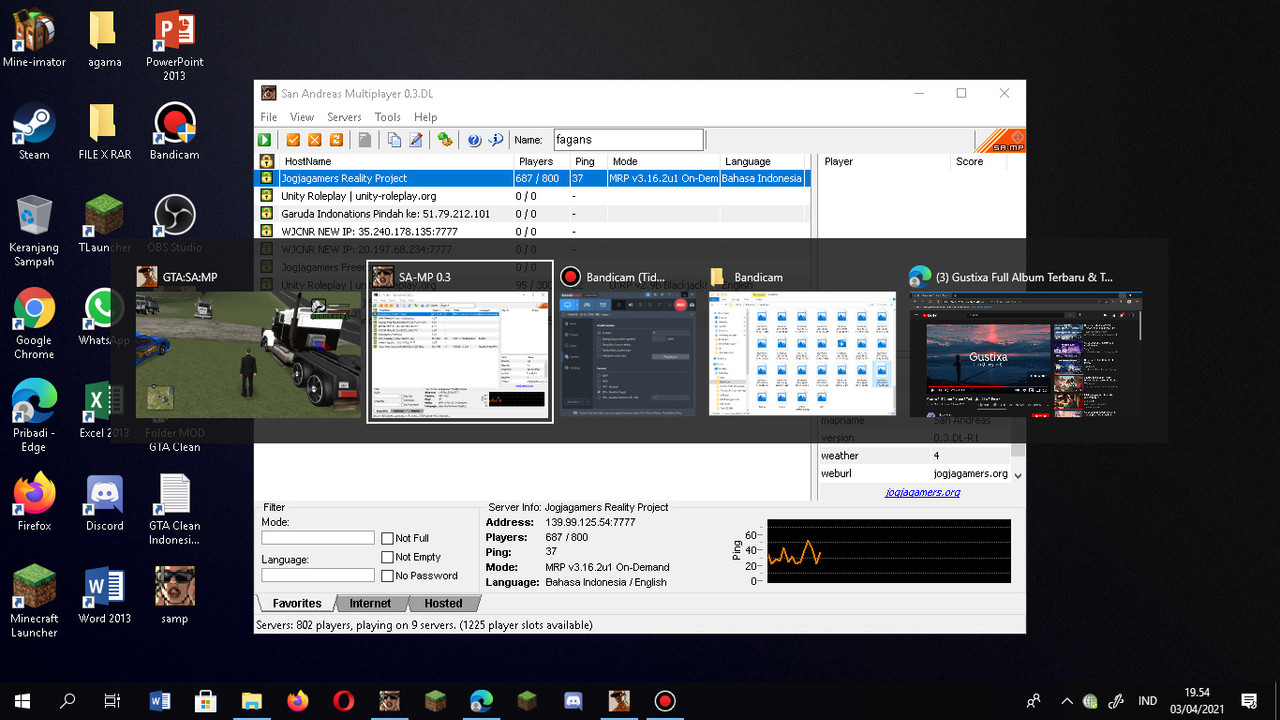Click the Help Topics question mark icon
The width and height of the screenshot is (1280, 720).
coord(474,141)
